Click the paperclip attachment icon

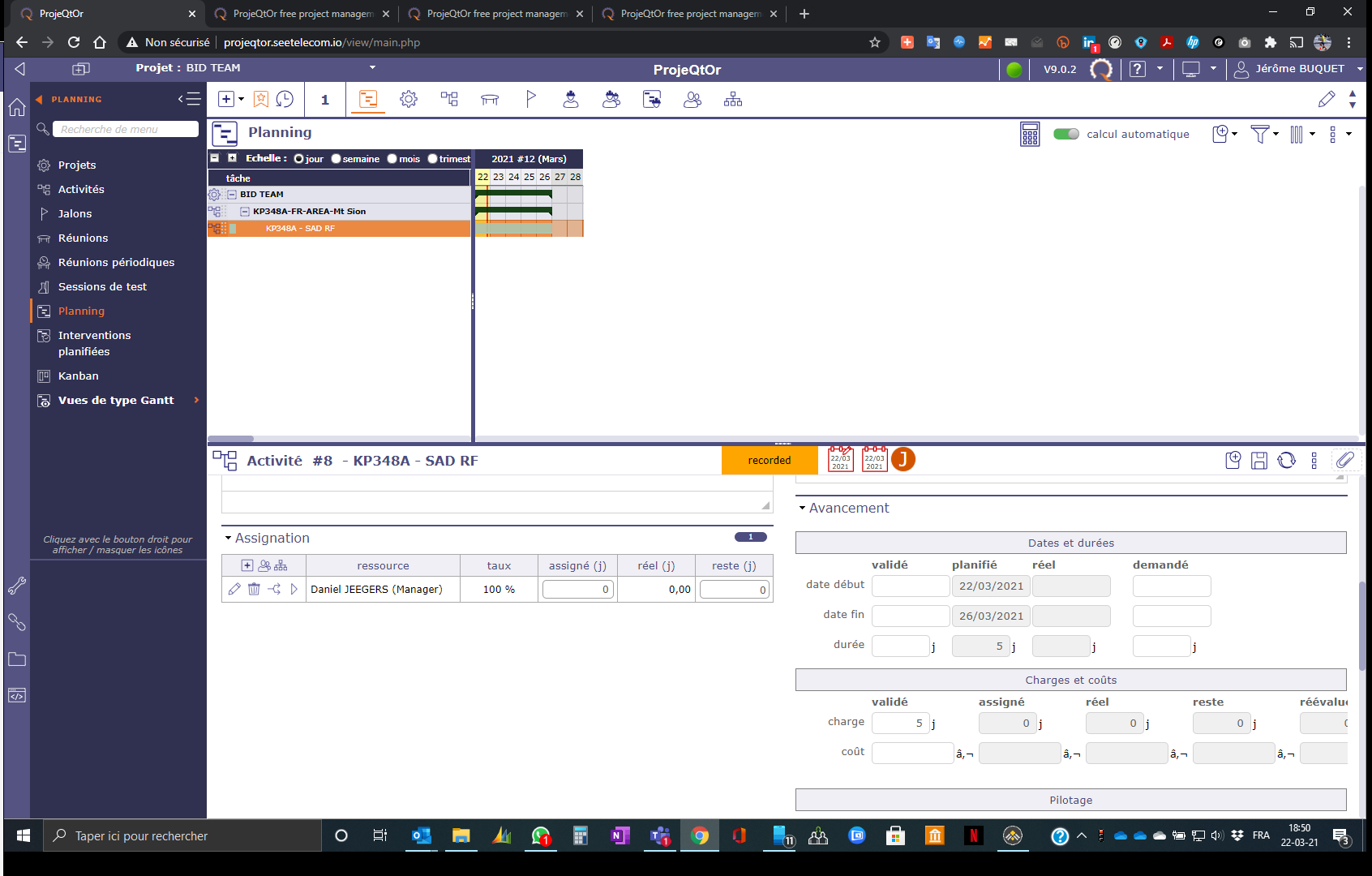click(1345, 461)
